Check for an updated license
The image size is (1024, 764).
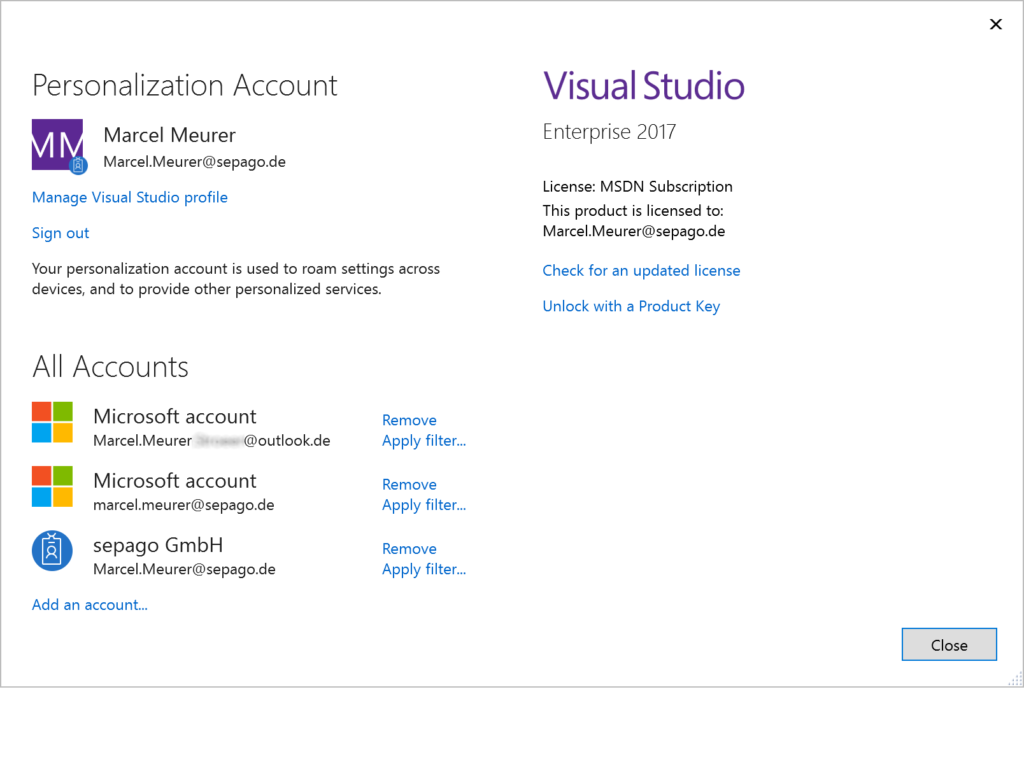coord(641,270)
